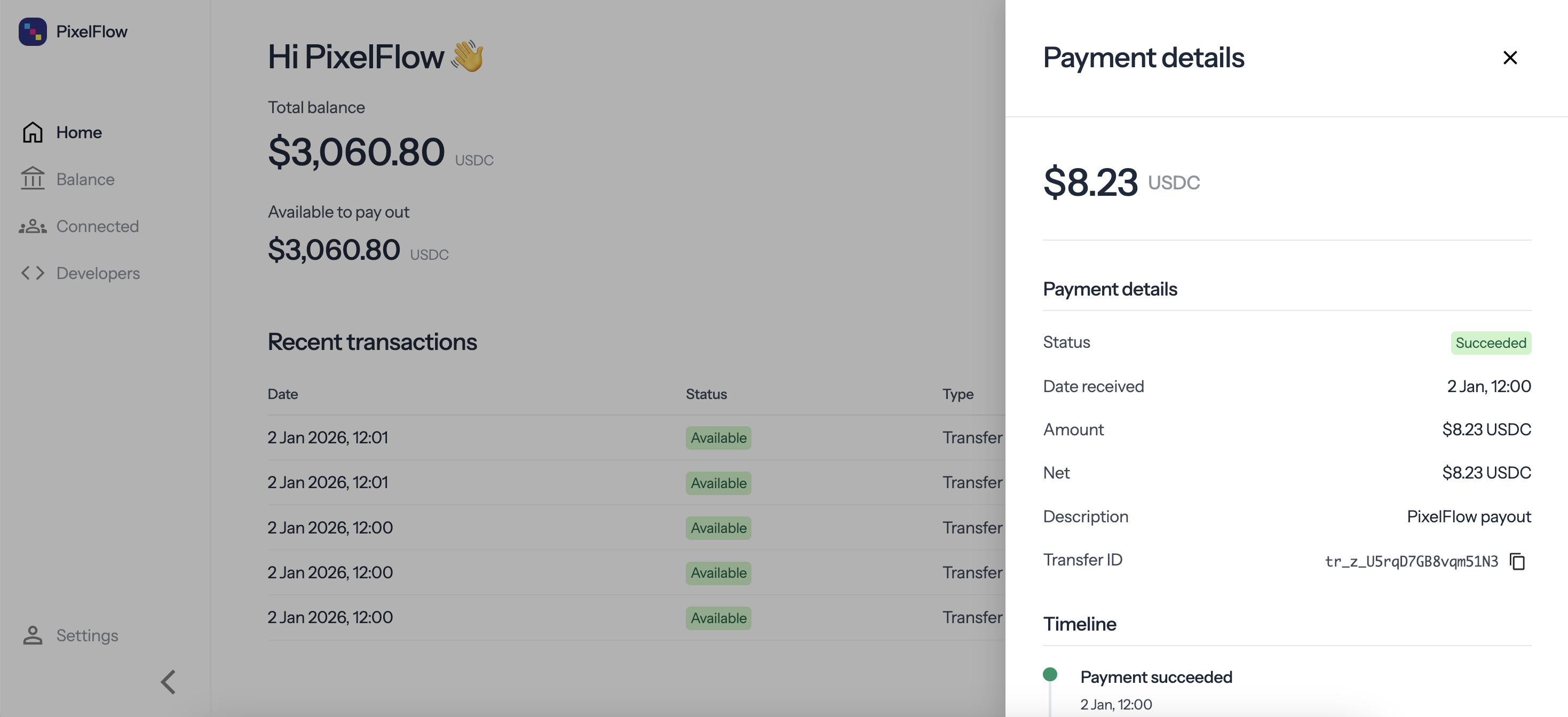1568x717 pixels.
Task: Click the Available badge on the last transaction
Action: (x=718, y=618)
